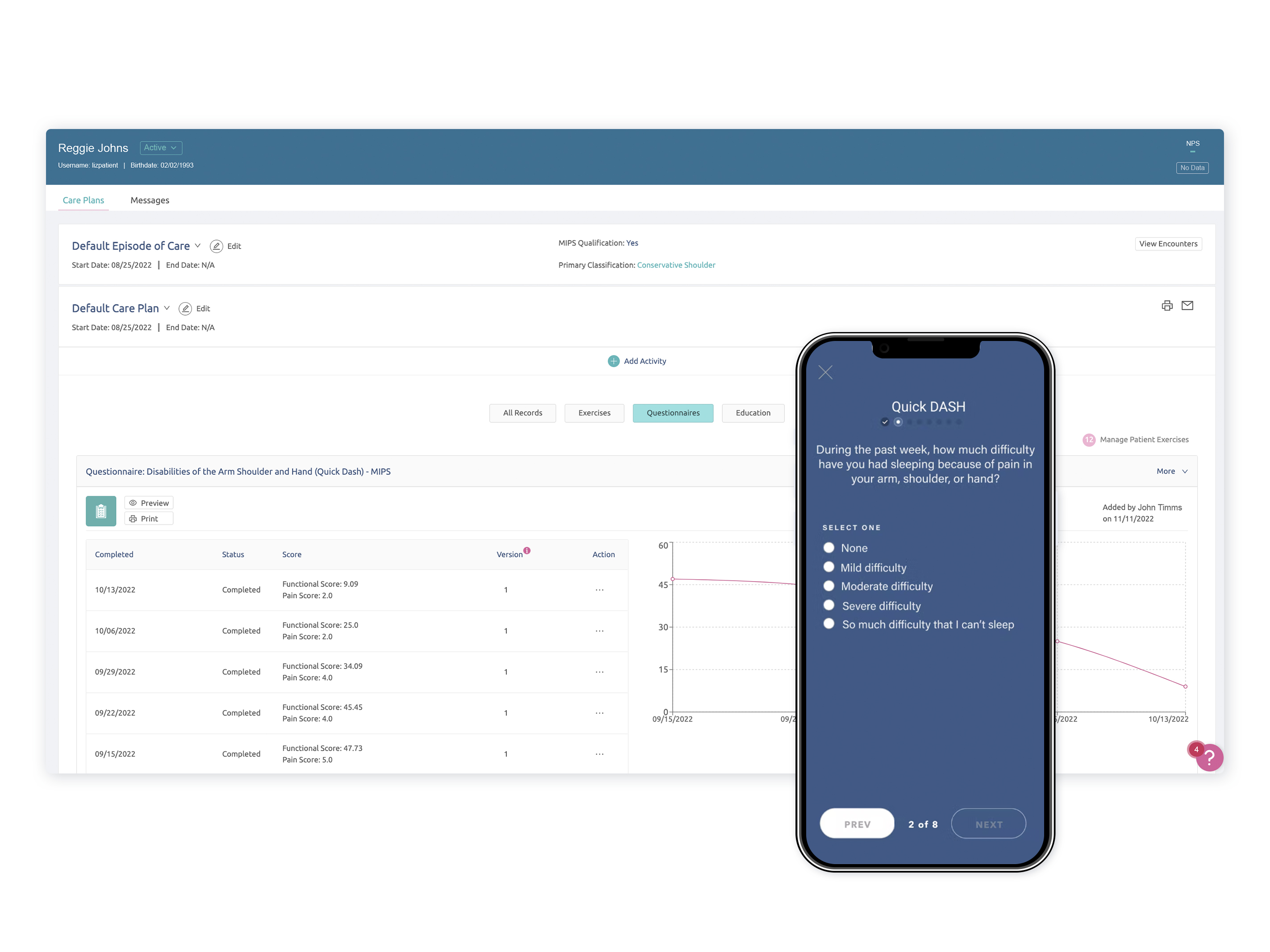Click the View Encounters button

coord(1168,243)
